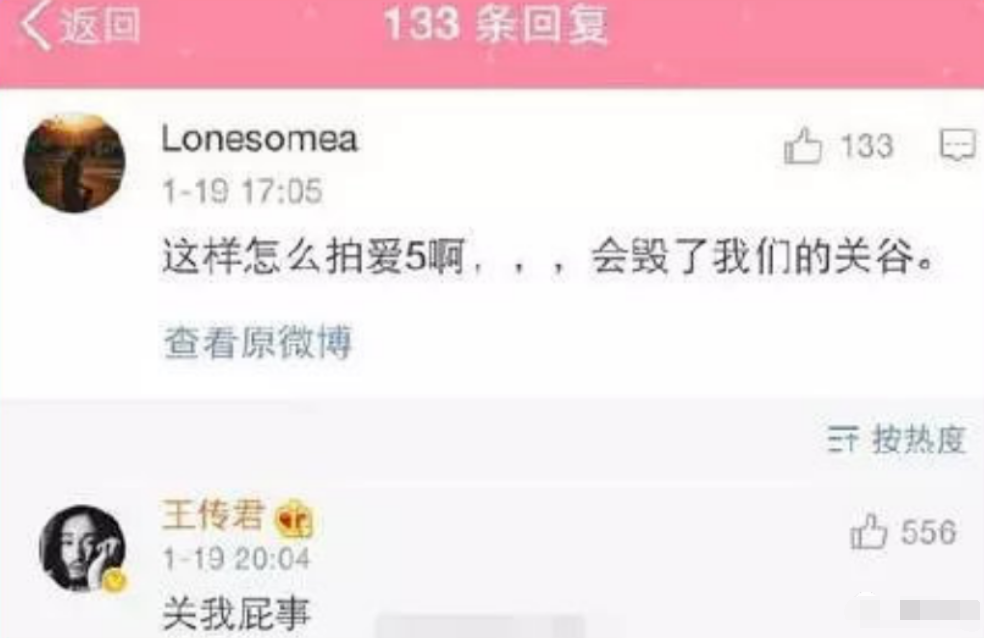Tap the back arrow icon
This screenshot has width=984, height=638.
[x=35, y=25]
